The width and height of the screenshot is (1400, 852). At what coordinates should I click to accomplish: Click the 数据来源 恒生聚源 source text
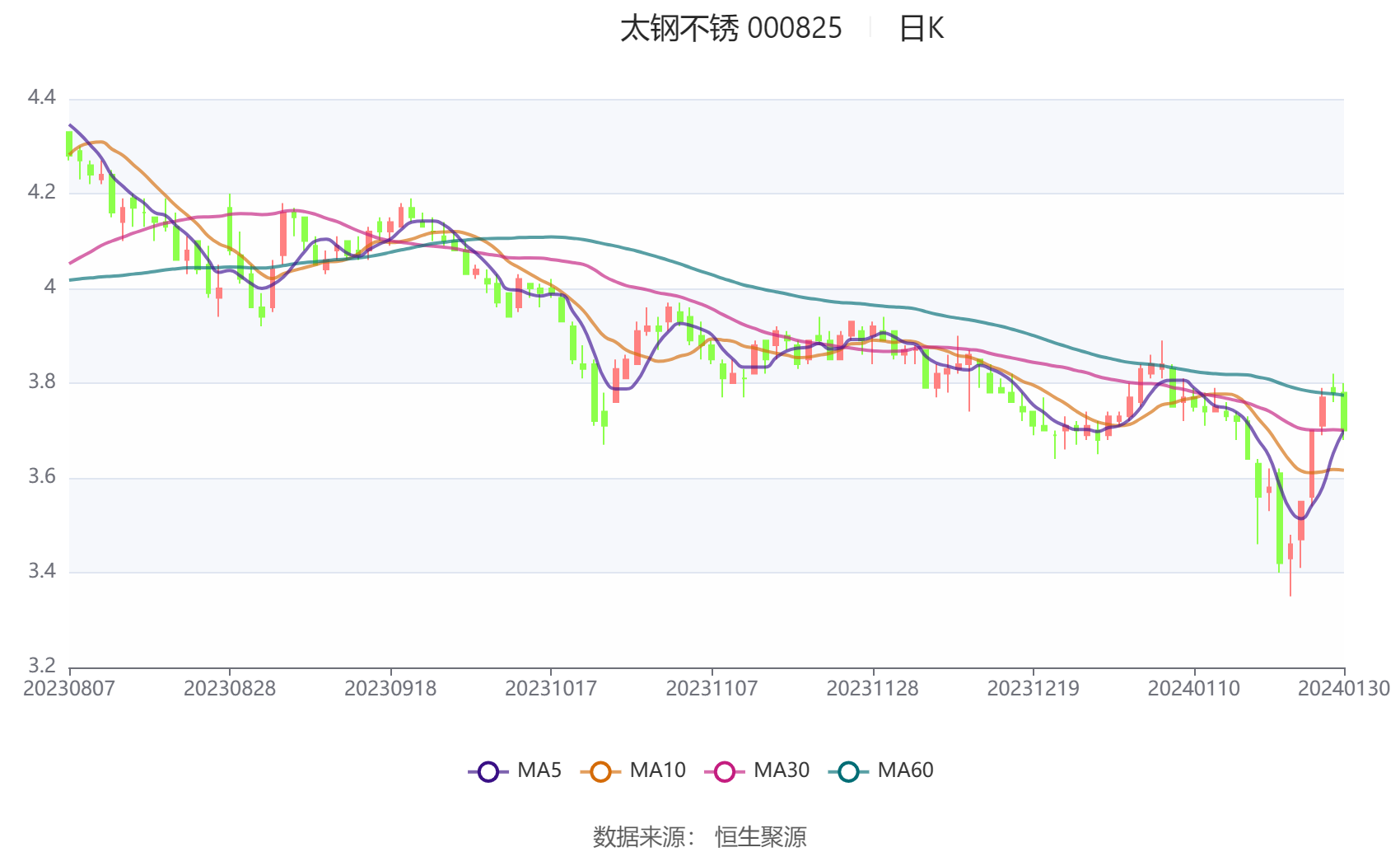tap(700, 836)
